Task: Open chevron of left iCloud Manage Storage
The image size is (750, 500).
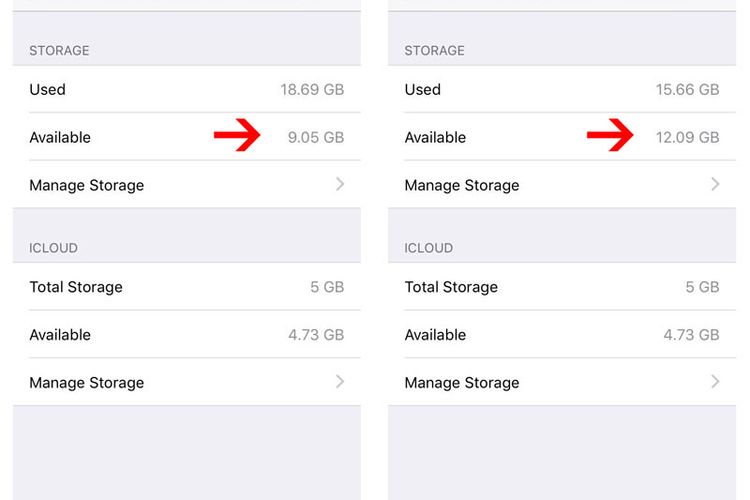Action: point(340,382)
